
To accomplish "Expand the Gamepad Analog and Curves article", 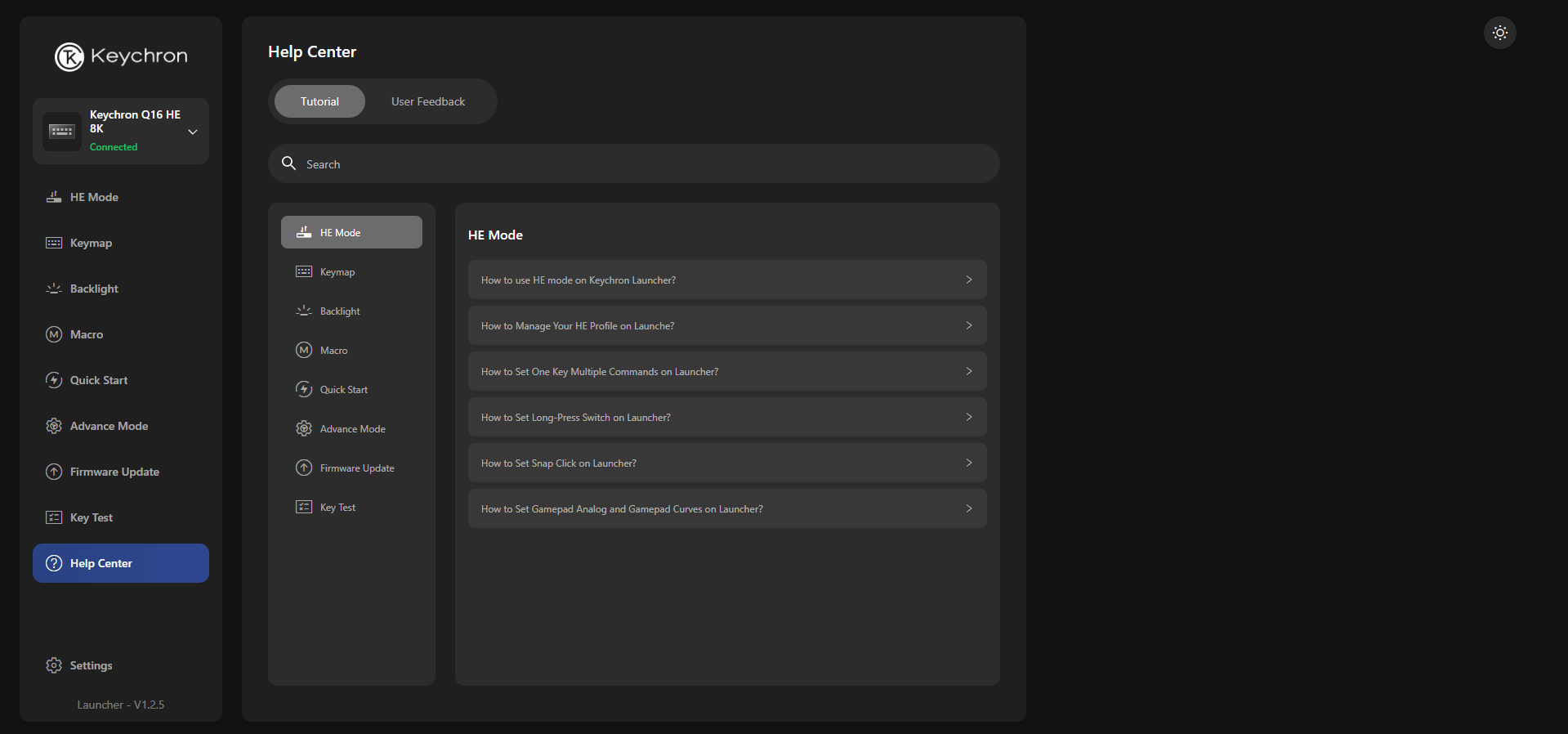I will [726, 509].
